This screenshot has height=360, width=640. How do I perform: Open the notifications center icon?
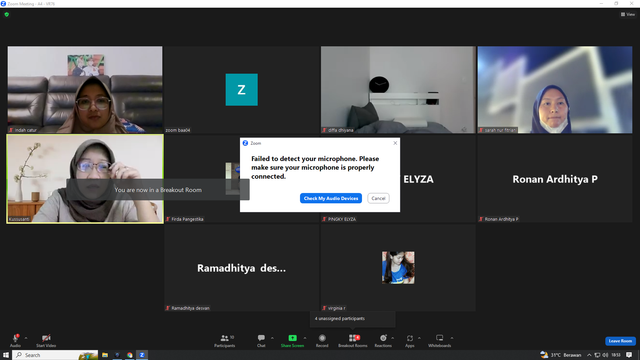tap(629, 355)
